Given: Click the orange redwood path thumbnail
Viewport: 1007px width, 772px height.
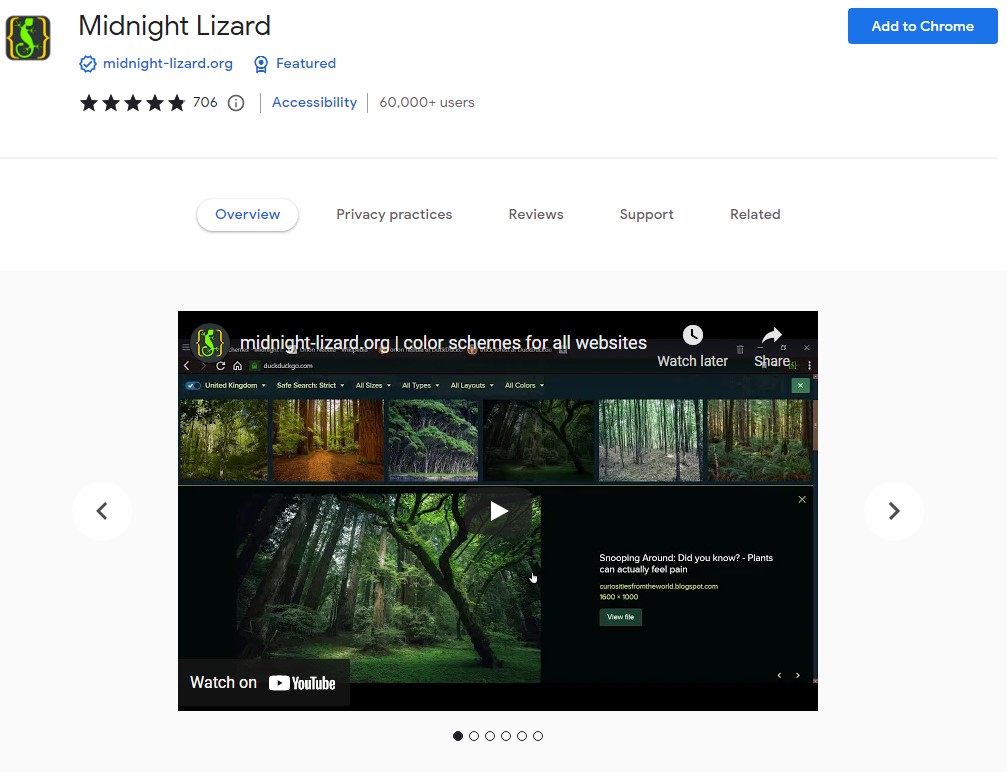Looking at the screenshot, I should pos(328,440).
